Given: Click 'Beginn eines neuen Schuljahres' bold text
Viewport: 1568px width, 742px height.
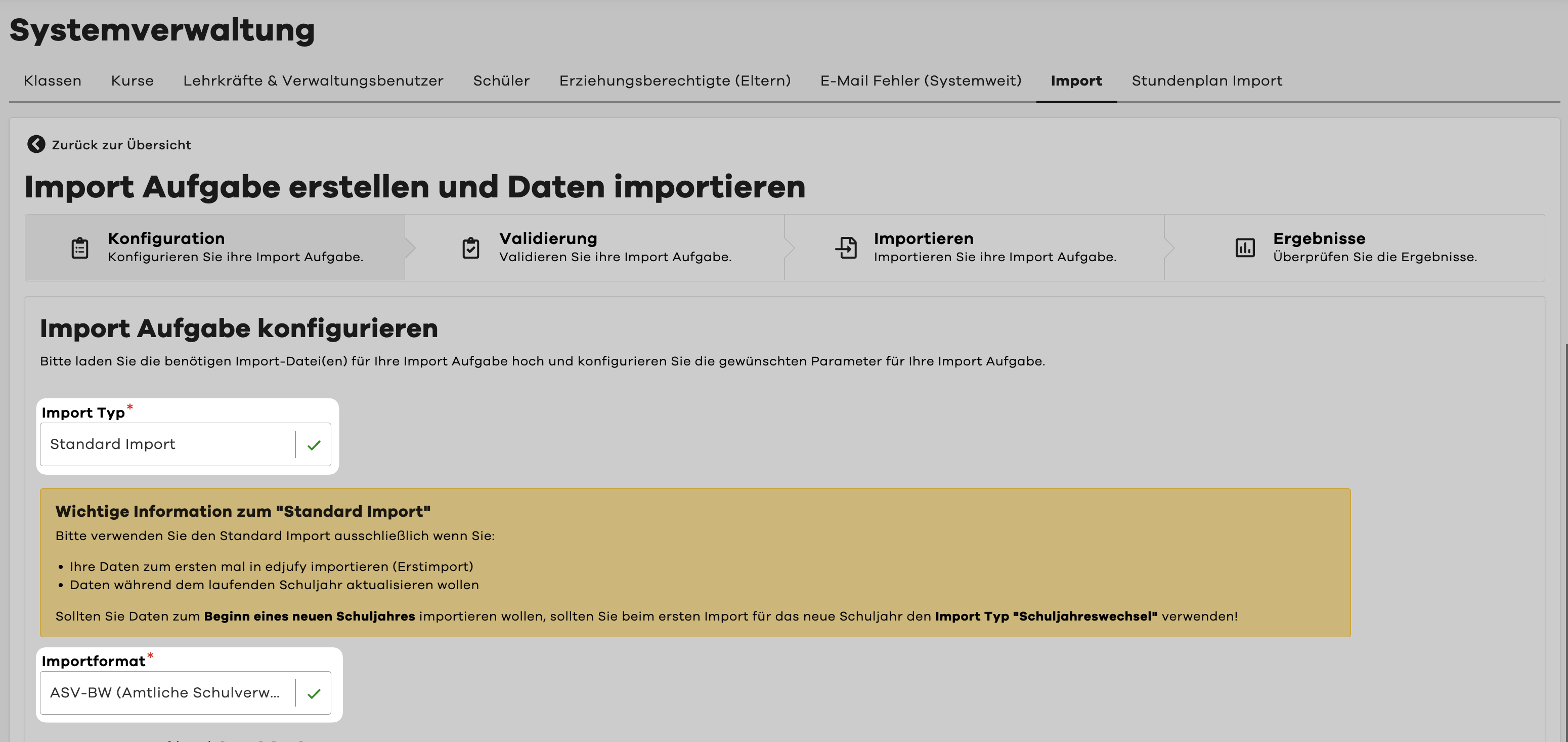Looking at the screenshot, I should (309, 616).
